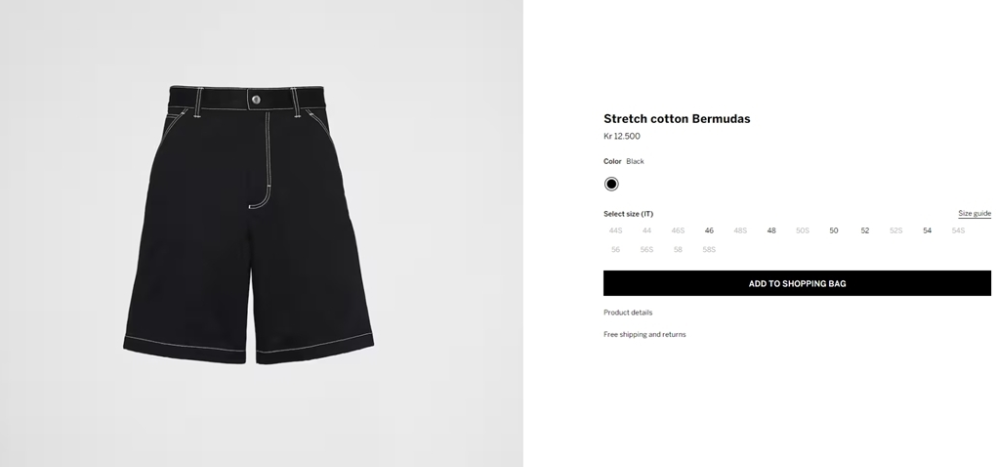
Task: Open the Size guide link
Action: point(974,213)
